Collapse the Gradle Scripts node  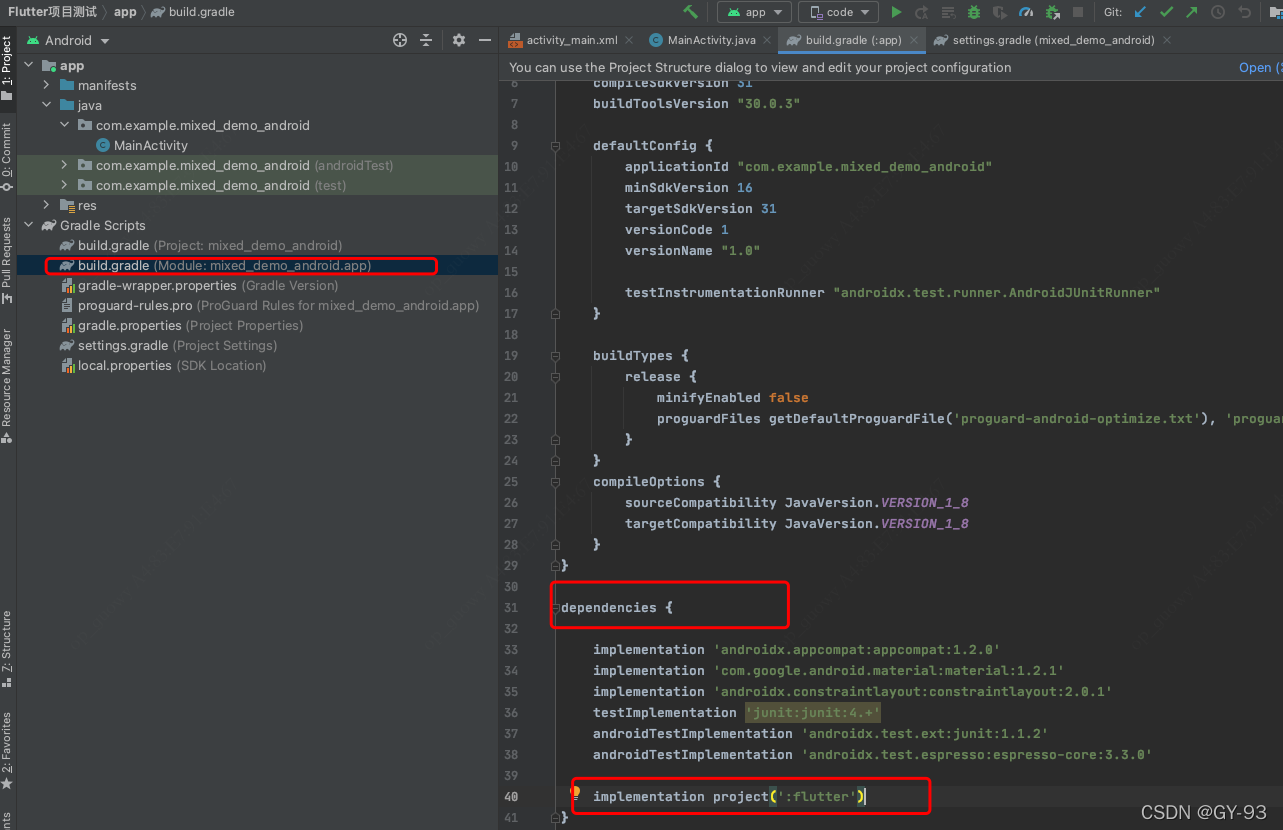(x=28, y=225)
